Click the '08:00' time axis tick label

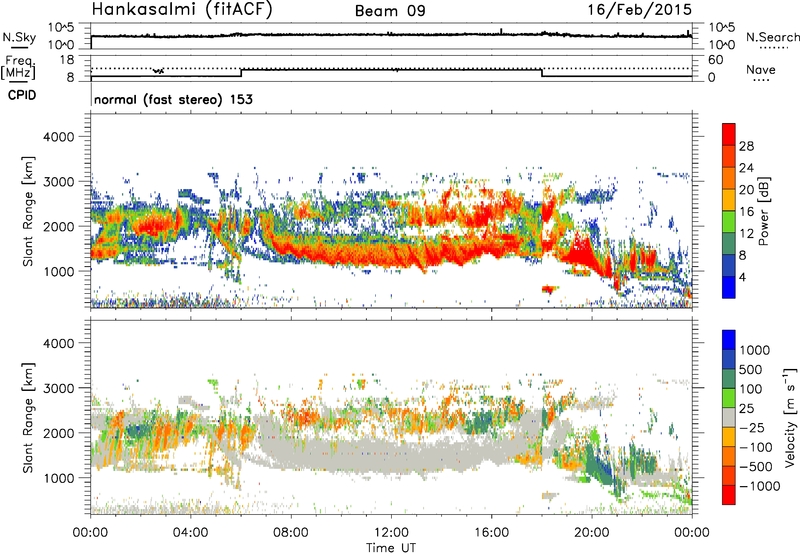tap(291, 533)
